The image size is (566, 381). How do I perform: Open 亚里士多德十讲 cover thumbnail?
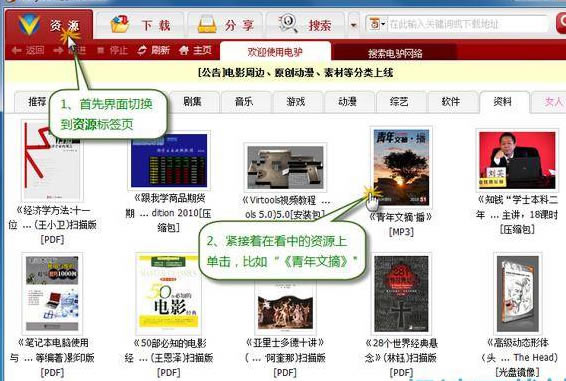click(x=285, y=307)
